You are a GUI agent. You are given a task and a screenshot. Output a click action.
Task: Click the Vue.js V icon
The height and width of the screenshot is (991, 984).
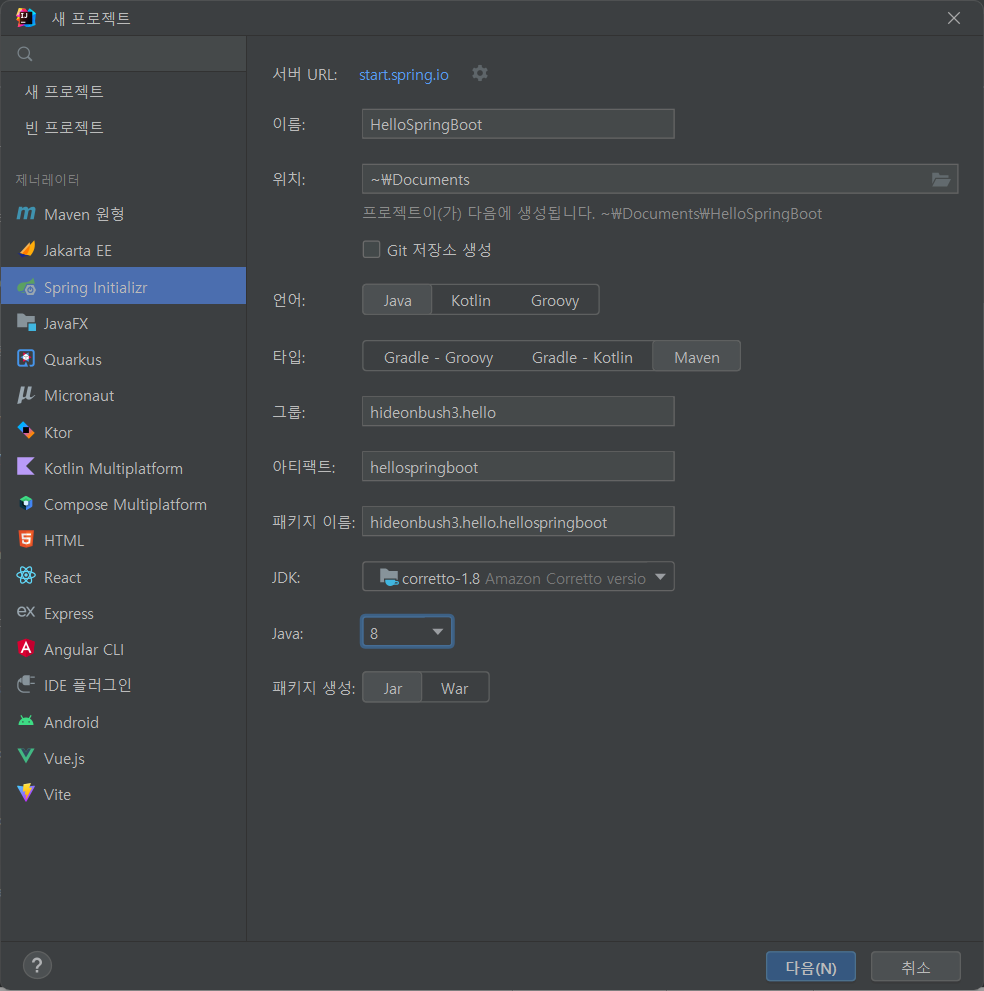(x=26, y=757)
